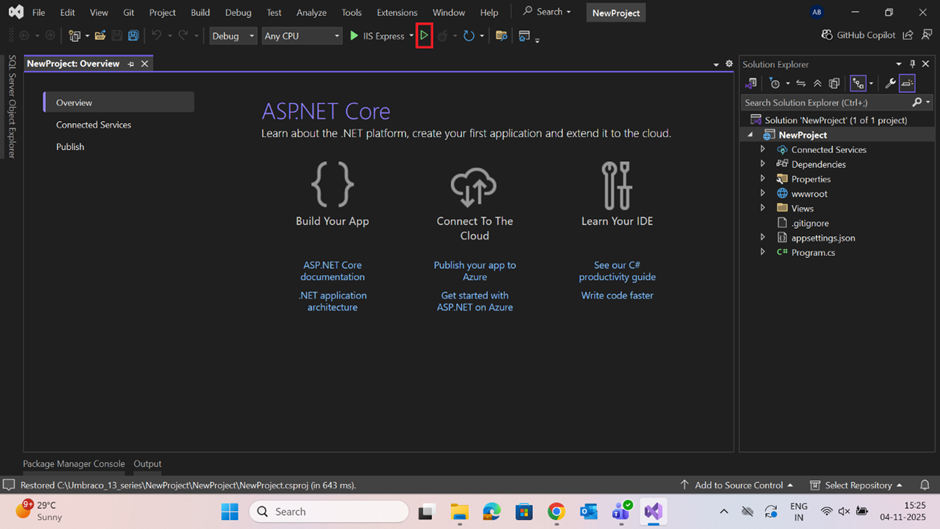
Task: Click the Save All toolbar icon
Action: click(133, 36)
